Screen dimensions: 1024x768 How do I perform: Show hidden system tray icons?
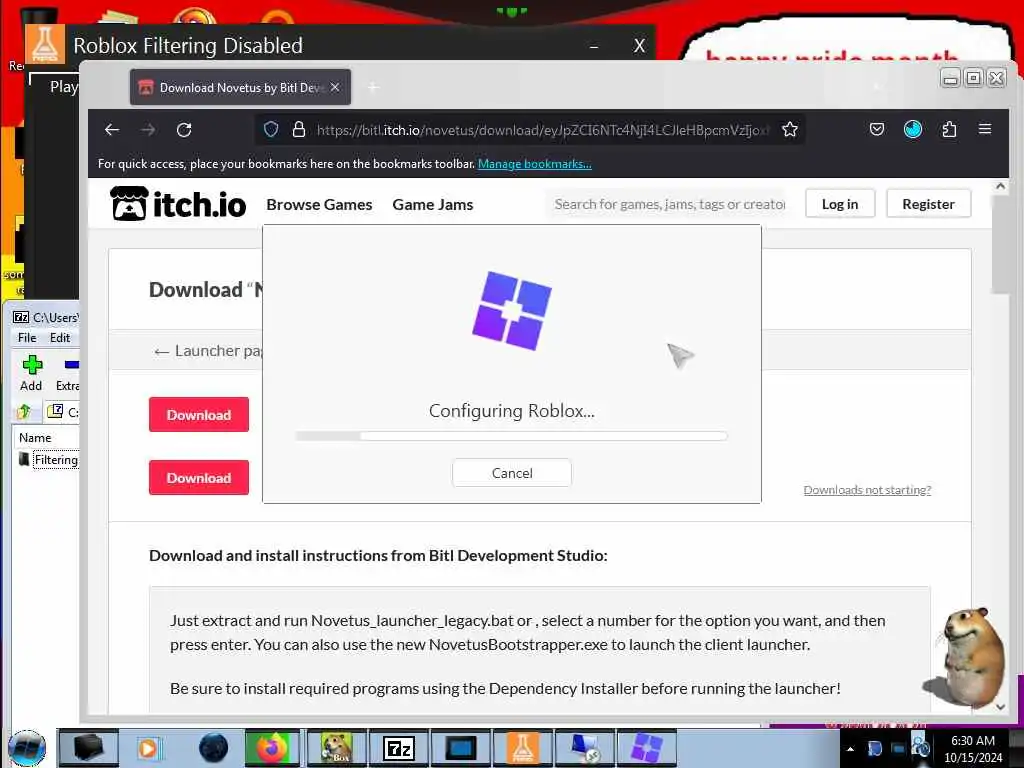point(850,748)
